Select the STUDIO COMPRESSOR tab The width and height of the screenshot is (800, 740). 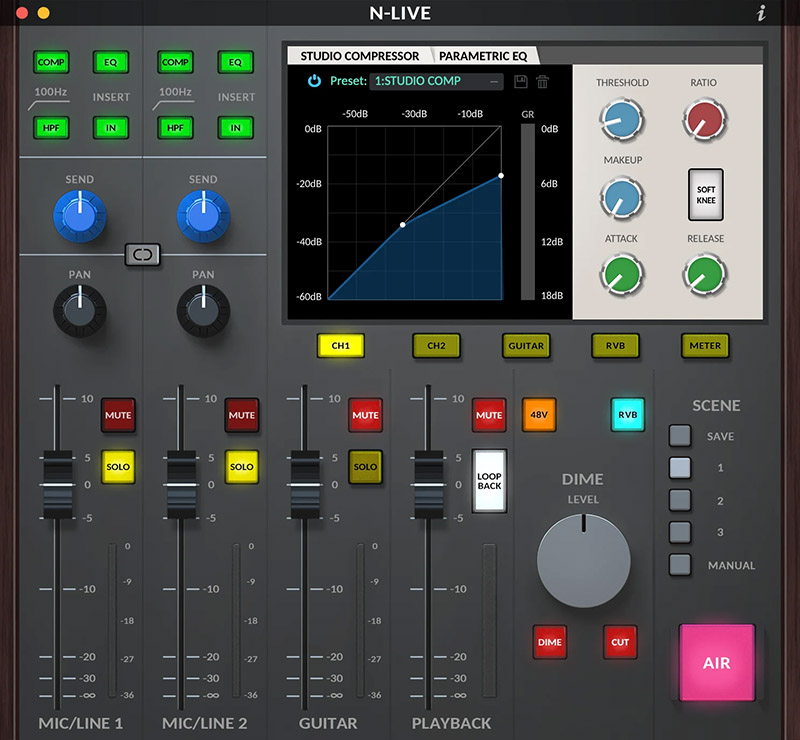click(360, 56)
